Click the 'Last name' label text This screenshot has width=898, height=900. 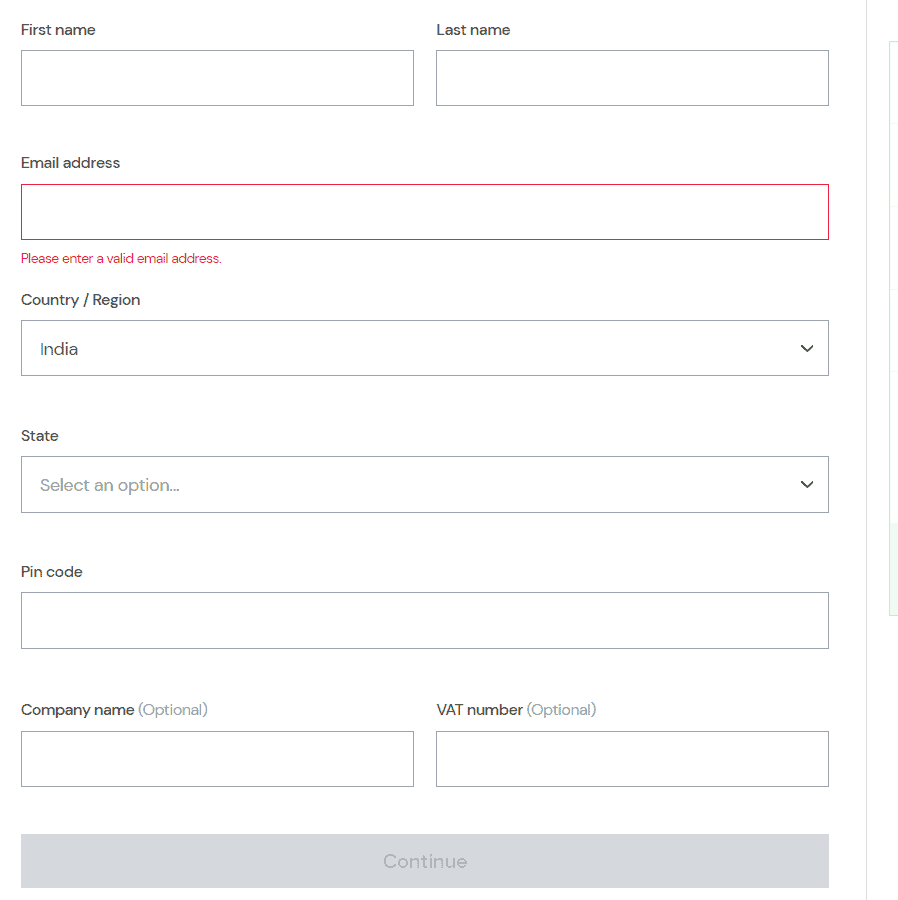473,30
